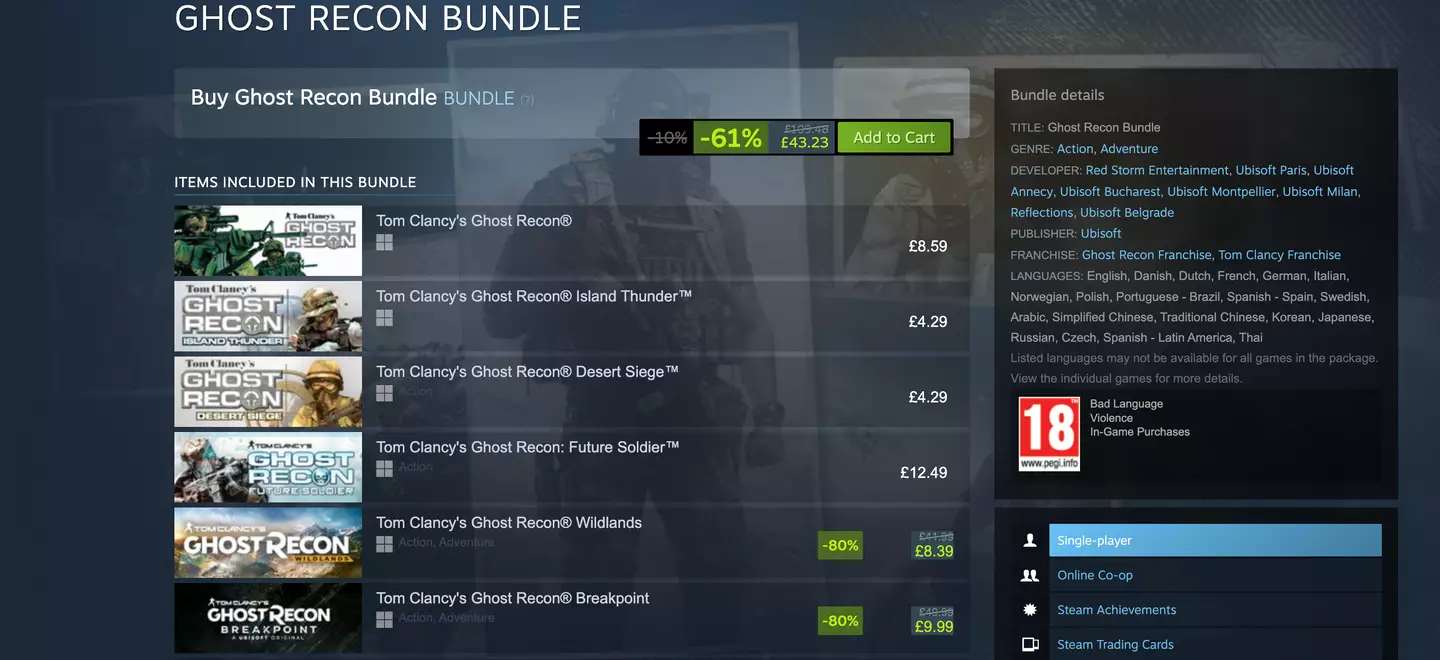Click the PEGI 18 rating badge

(x=1049, y=433)
